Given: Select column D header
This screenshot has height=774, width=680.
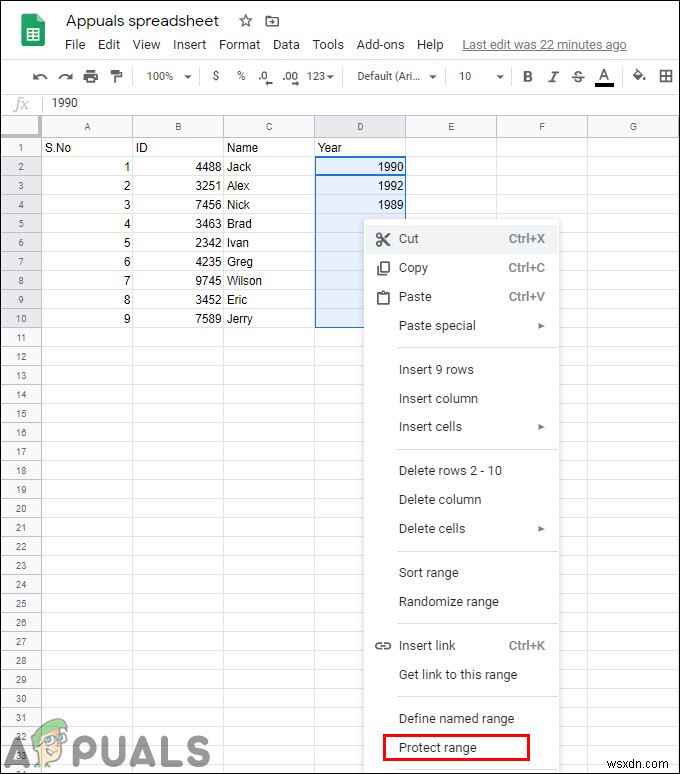Looking at the screenshot, I should point(360,127).
